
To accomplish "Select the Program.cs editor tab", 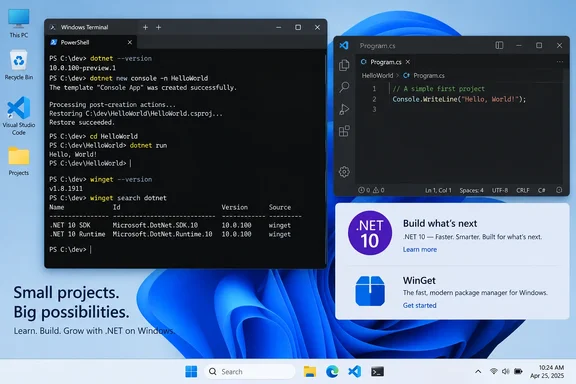I will tap(385, 62).
